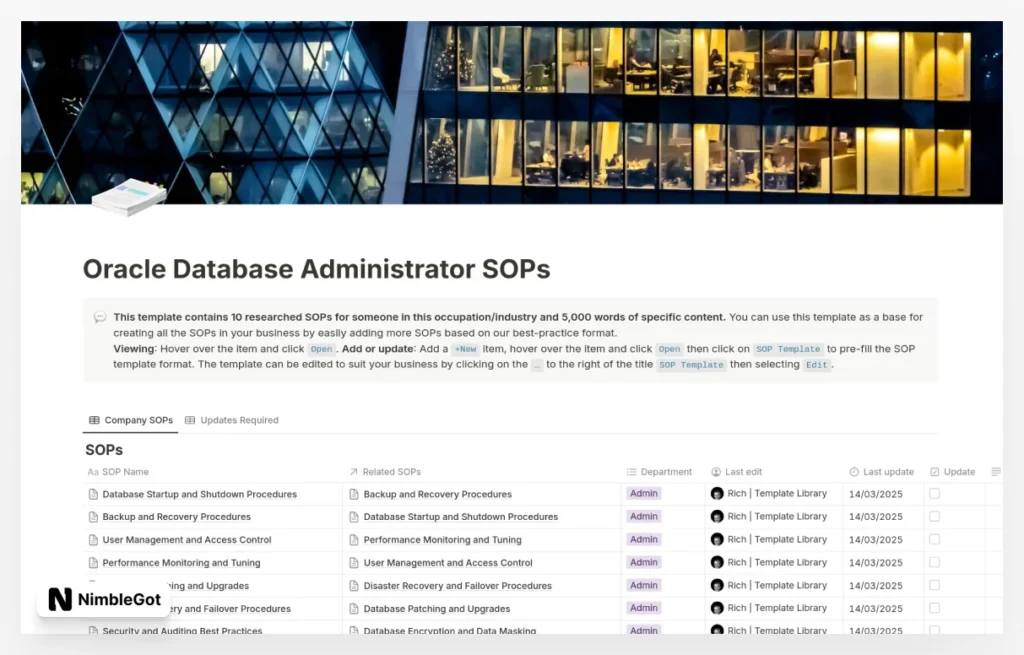
Task: Click the Aa icon on the SOP Name column header
Action: pyautogui.click(x=91, y=471)
